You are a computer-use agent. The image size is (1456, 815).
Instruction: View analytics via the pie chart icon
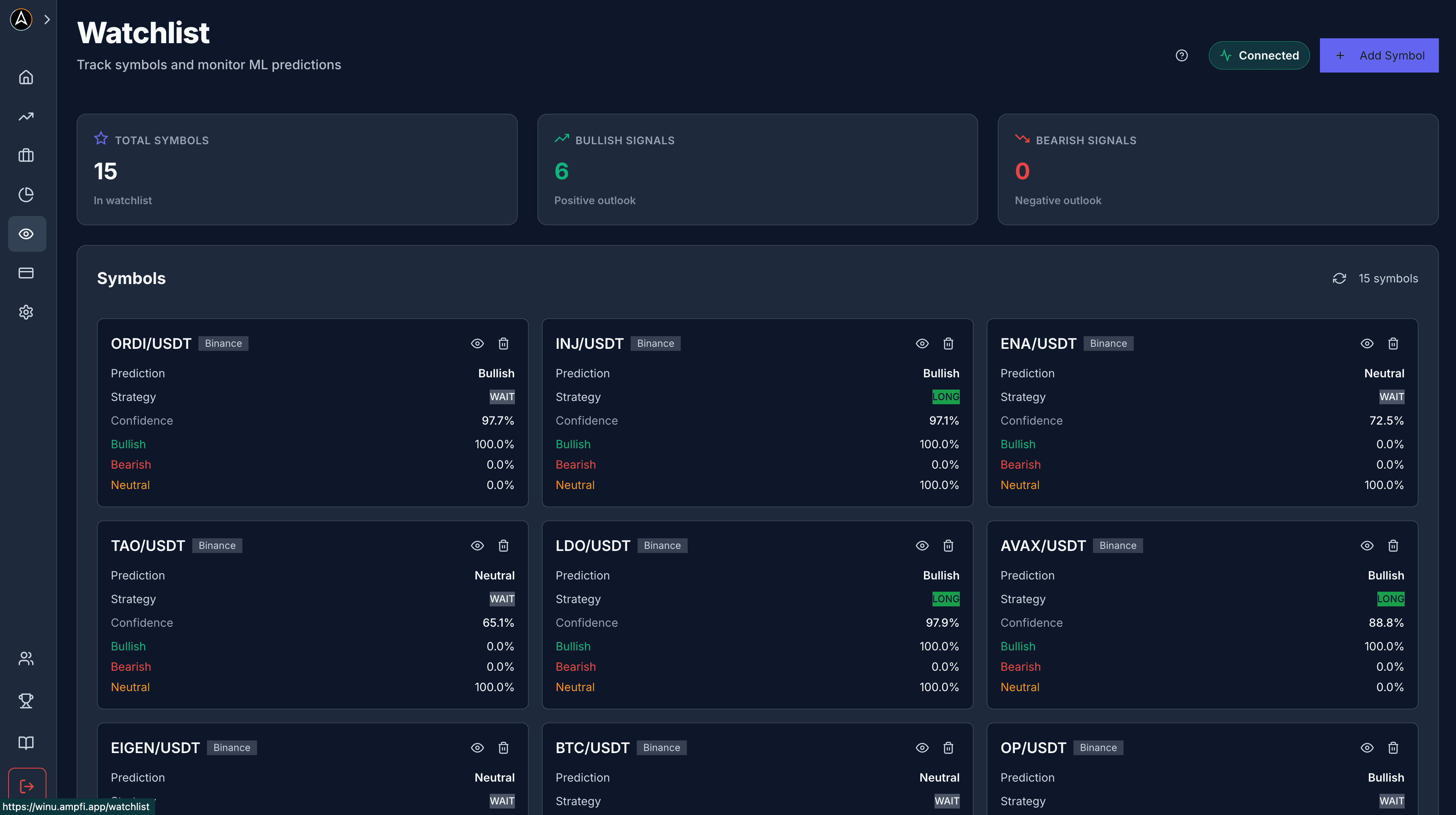pyautogui.click(x=26, y=194)
